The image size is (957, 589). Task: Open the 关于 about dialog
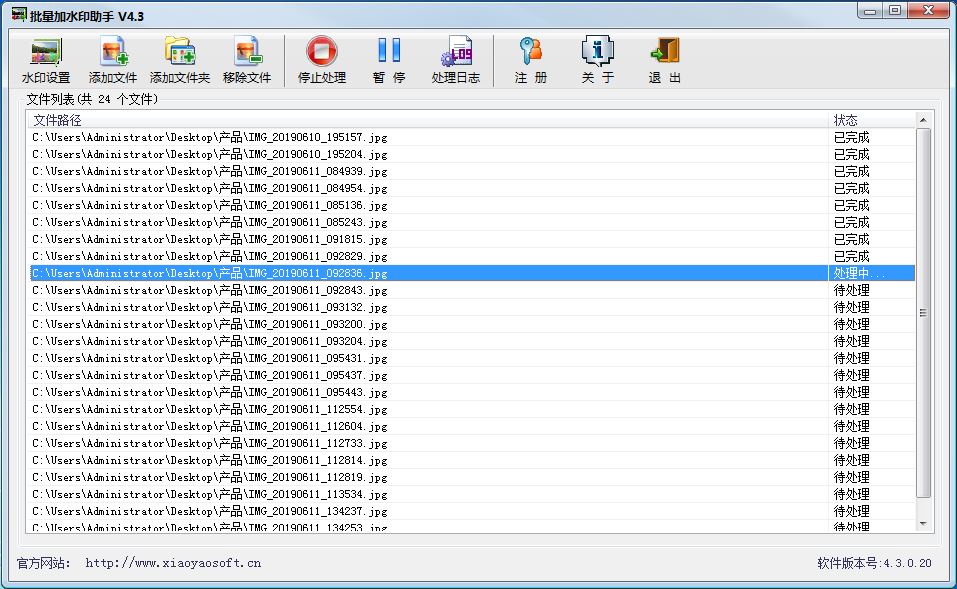598,60
